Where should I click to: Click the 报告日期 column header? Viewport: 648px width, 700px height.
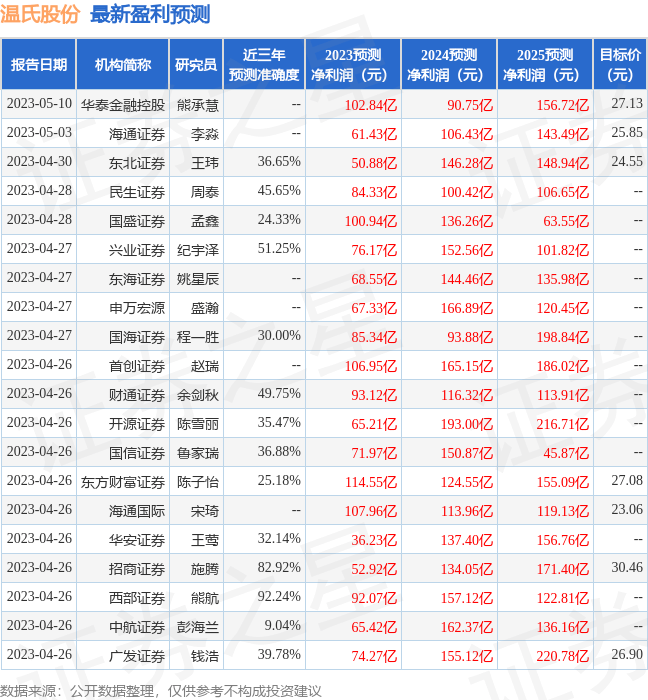click(x=39, y=65)
